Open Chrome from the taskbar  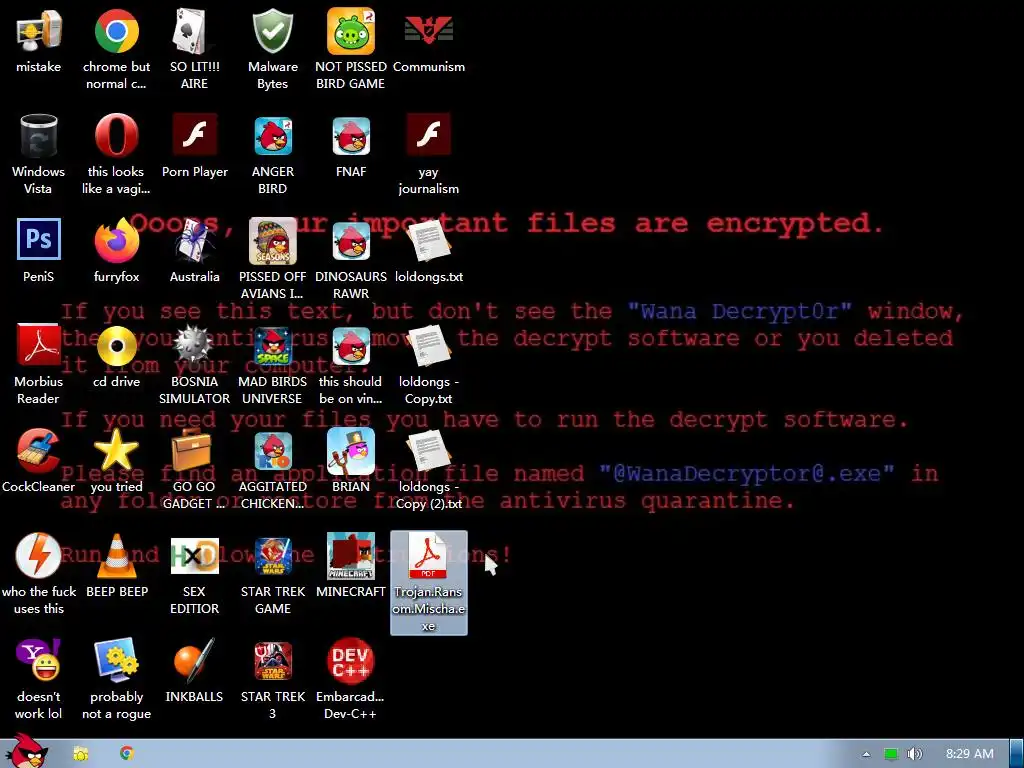point(127,754)
